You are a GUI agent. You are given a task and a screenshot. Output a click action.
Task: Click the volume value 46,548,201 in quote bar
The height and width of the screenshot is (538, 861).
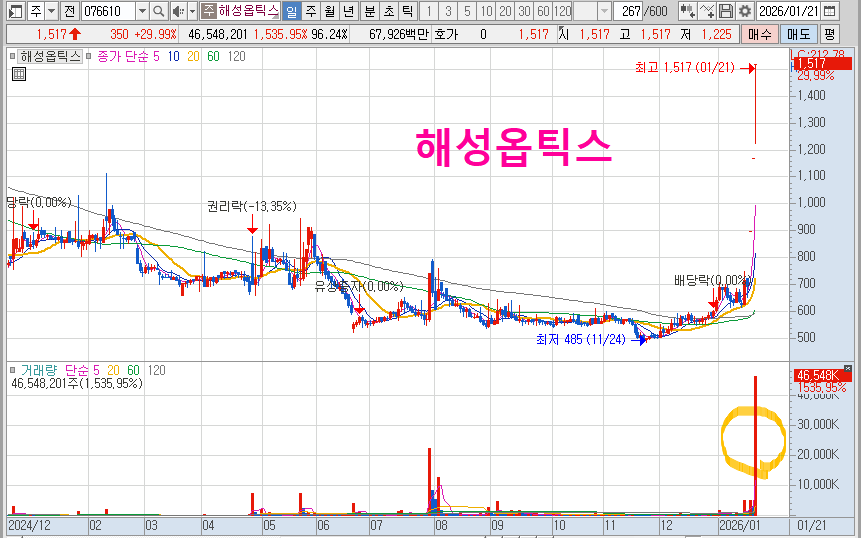pyautogui.click(x=217, y=35)
